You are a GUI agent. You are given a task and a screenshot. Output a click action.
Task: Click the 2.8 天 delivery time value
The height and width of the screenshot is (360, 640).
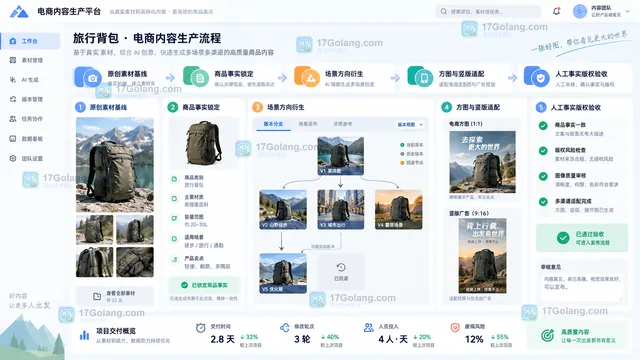(x=222, y=339)
